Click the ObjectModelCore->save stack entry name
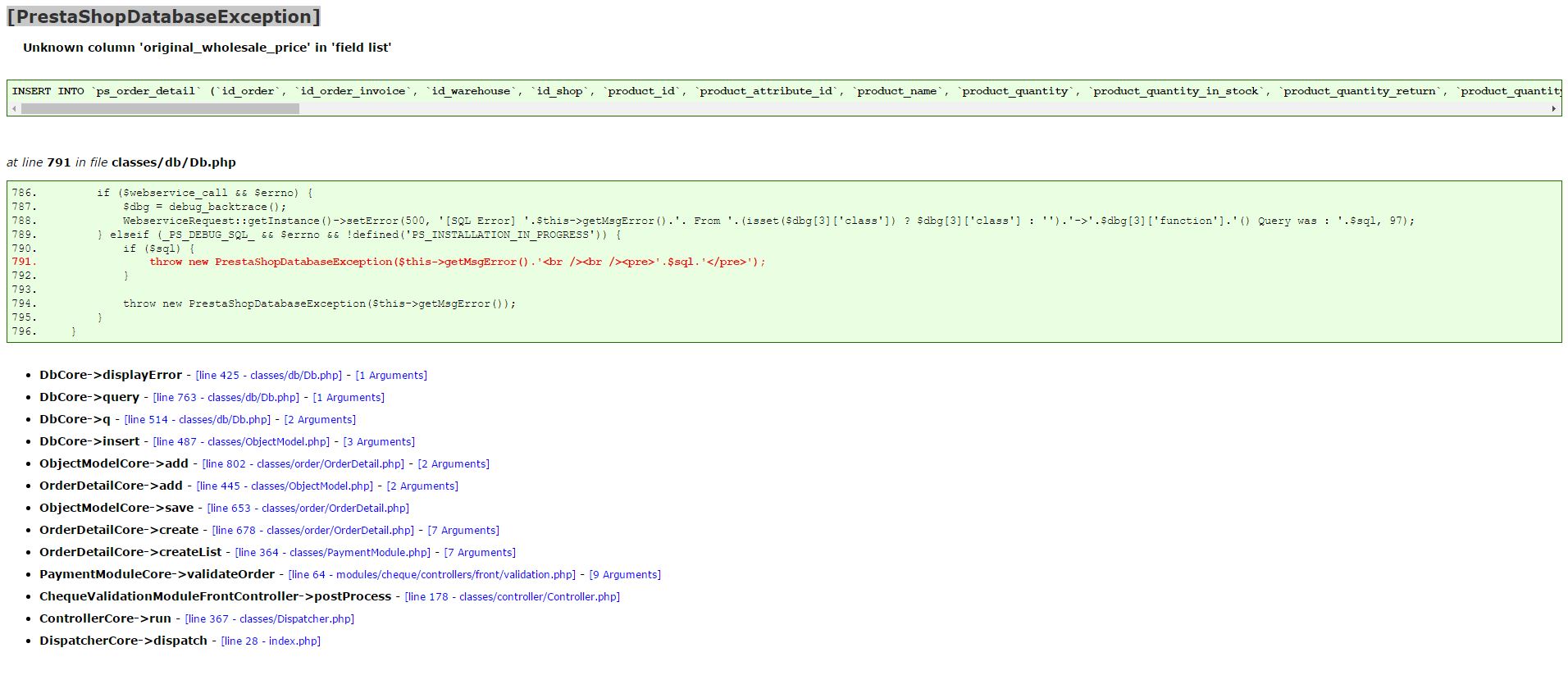Screen dimensions: 1568x689 point(116,508)
